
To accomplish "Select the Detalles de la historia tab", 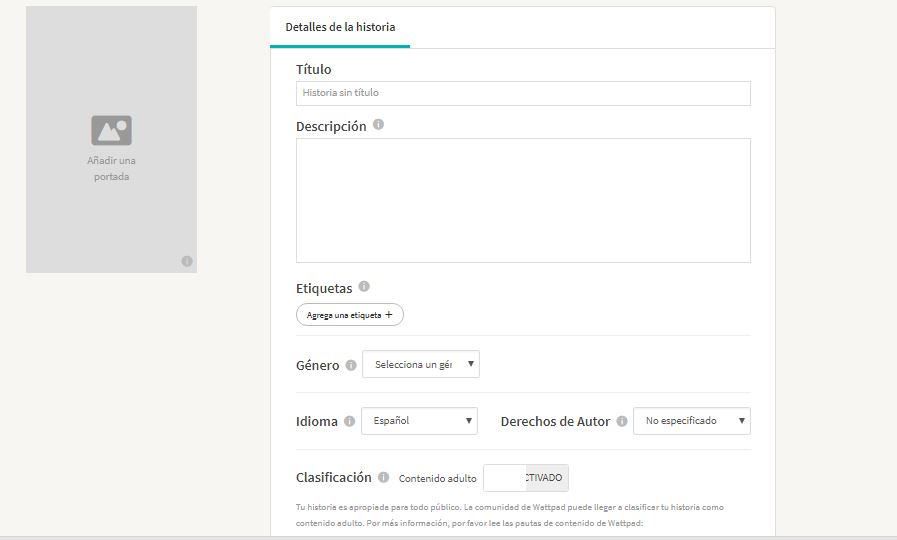I will click(x=340, y=27).
